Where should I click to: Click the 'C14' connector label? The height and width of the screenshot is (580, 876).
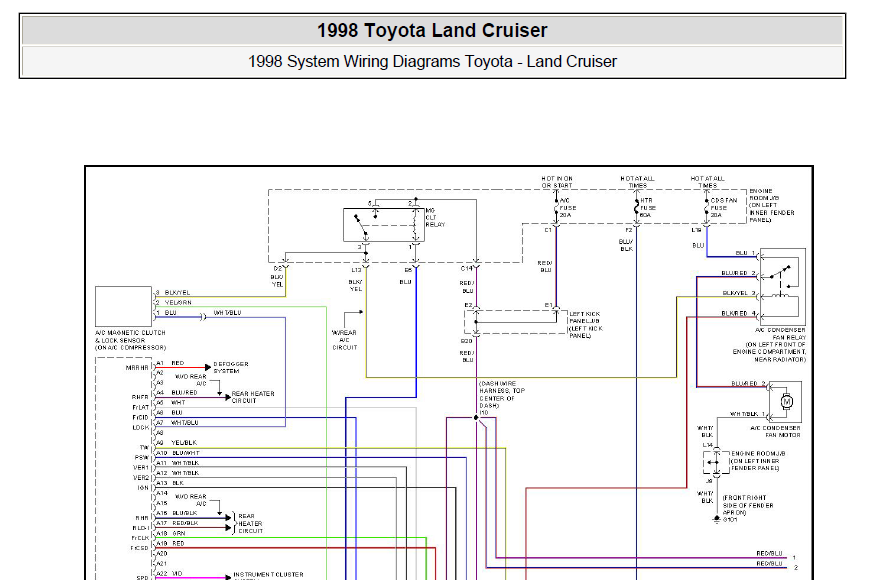pos(466,269)
